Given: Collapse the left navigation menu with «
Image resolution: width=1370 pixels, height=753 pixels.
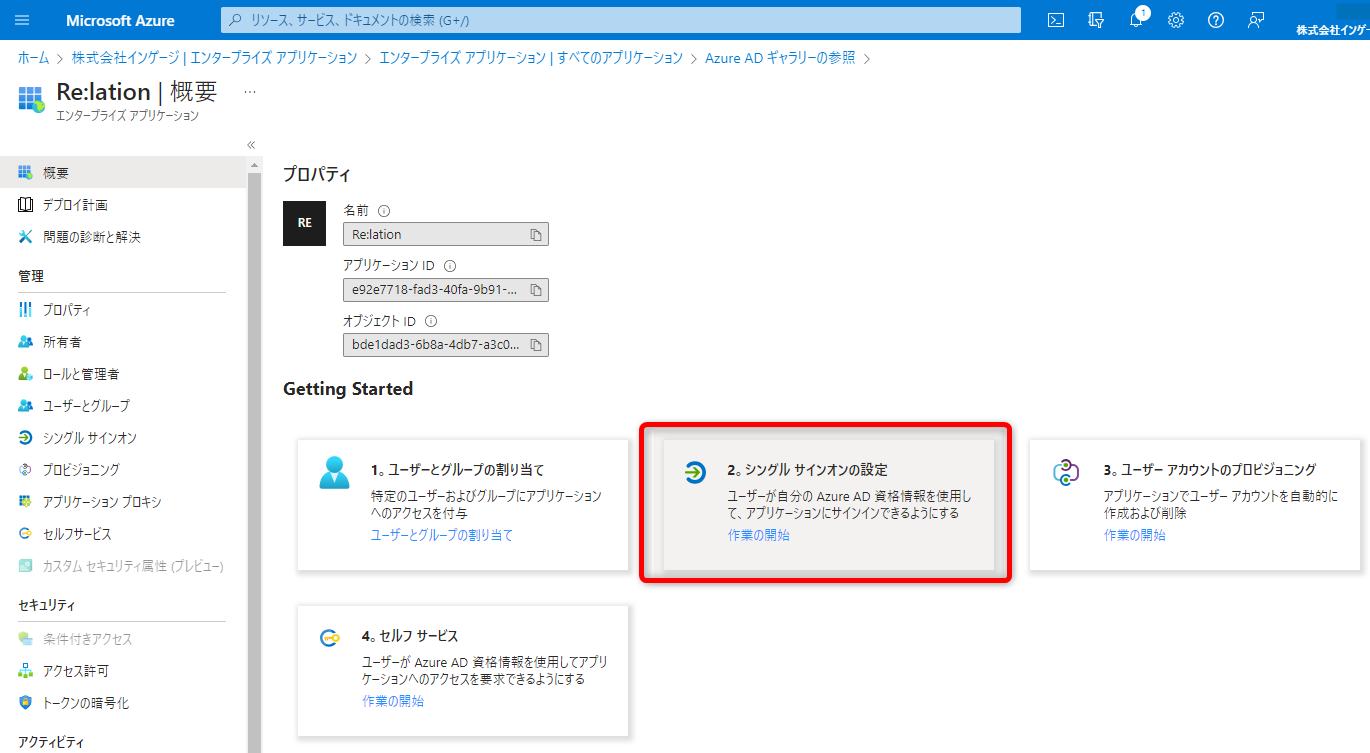Looking at the screenshot, I should (251, 145).
